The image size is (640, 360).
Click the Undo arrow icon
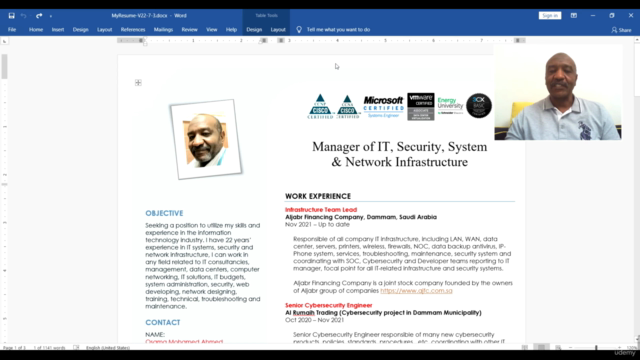tap(24, 16)
